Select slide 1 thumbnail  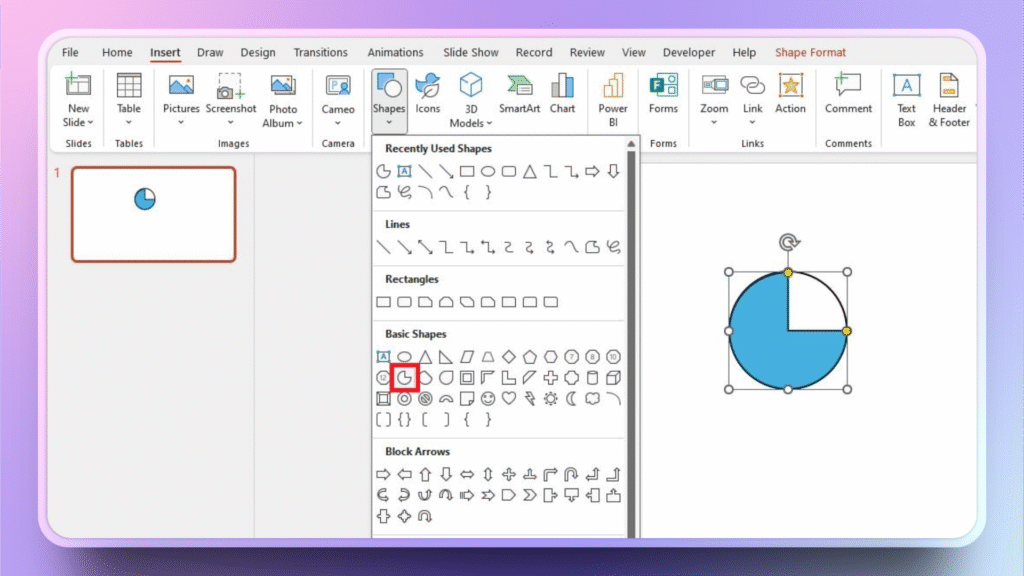pos(153,214)
